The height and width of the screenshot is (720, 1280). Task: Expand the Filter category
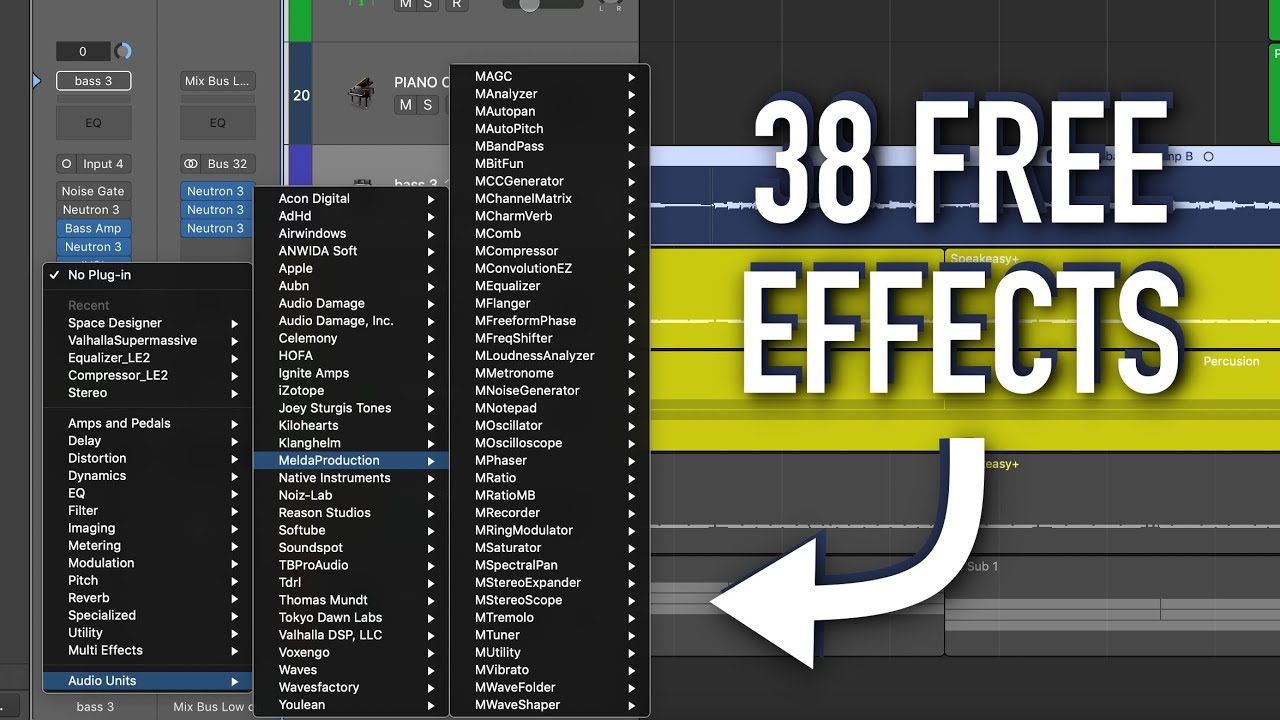tap(148, 511)
